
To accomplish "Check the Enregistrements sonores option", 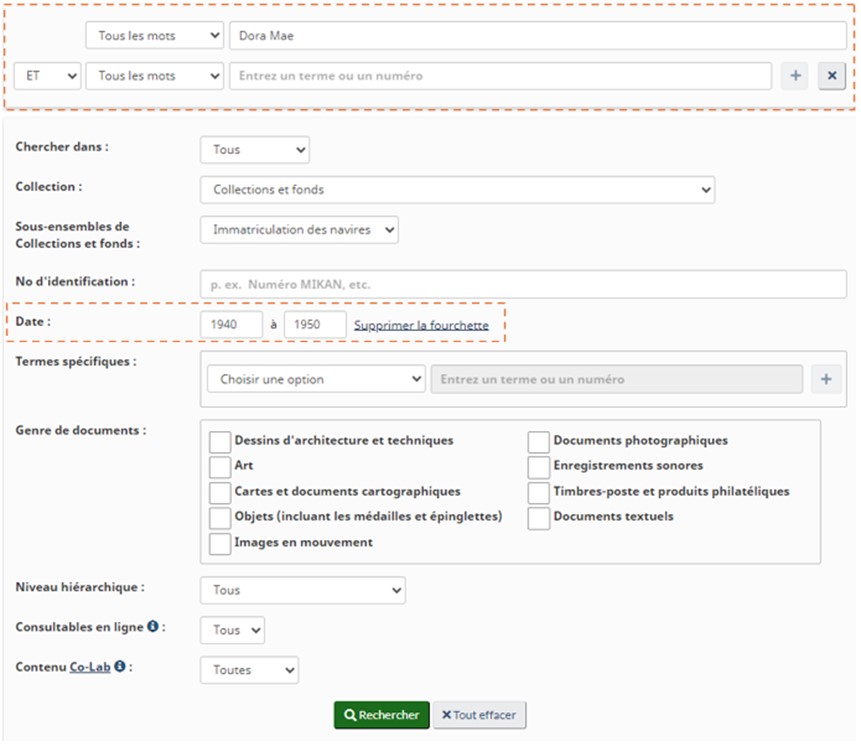I will [539, 466].
